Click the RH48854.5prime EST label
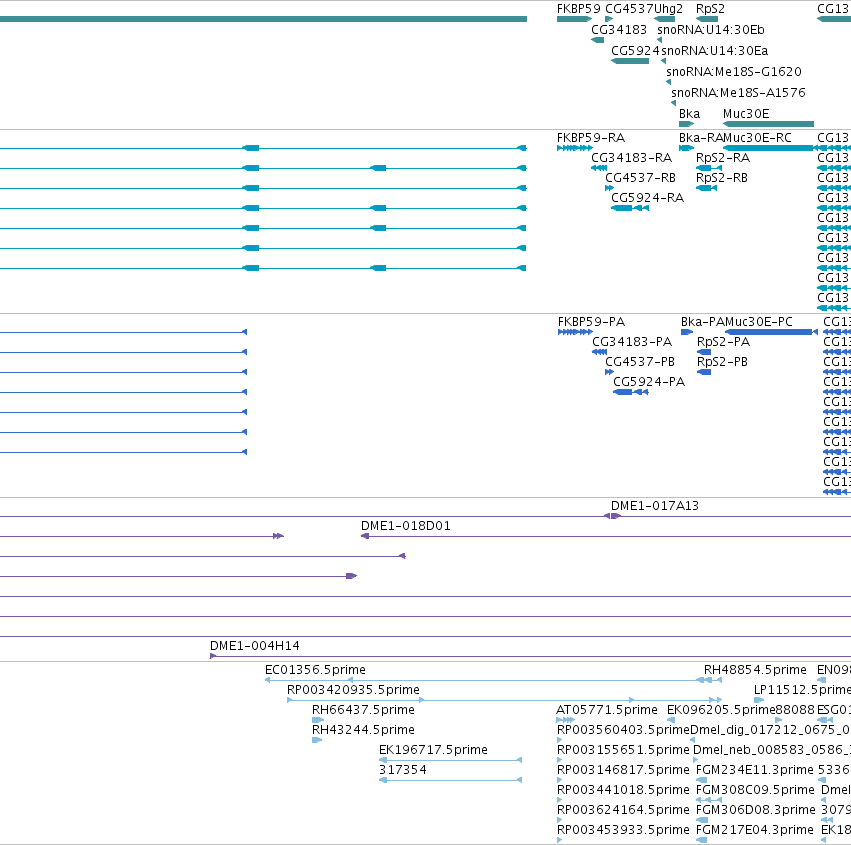 [755, 670]
